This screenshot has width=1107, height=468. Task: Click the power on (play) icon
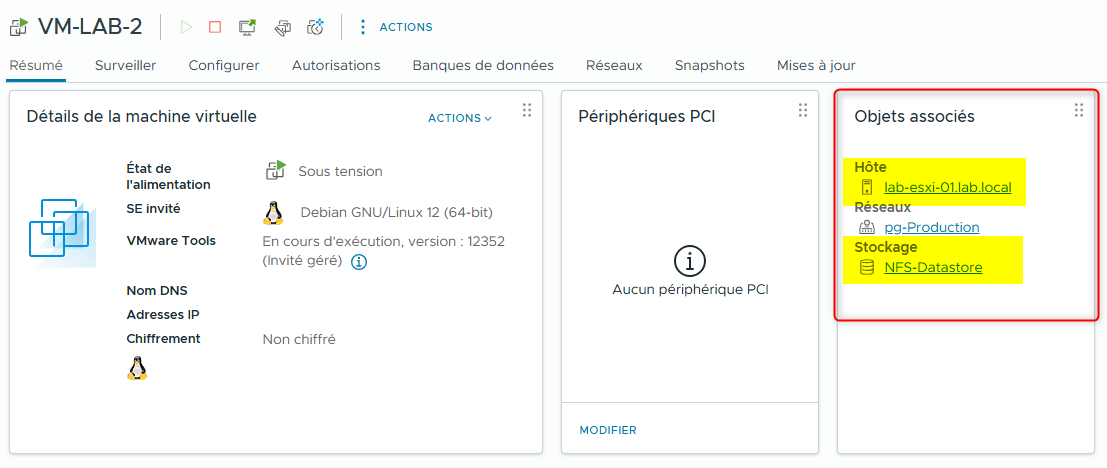coord(186,28)
